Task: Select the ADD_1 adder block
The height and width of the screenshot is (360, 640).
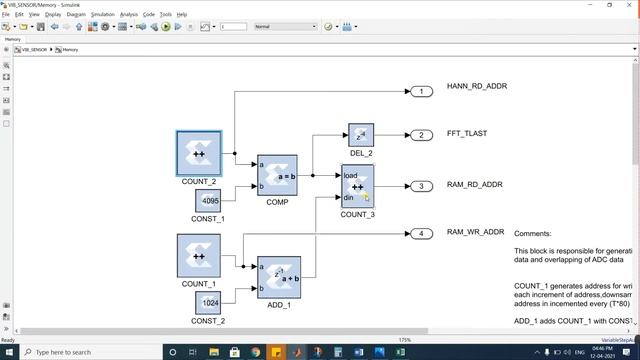Action: (279, 278)
